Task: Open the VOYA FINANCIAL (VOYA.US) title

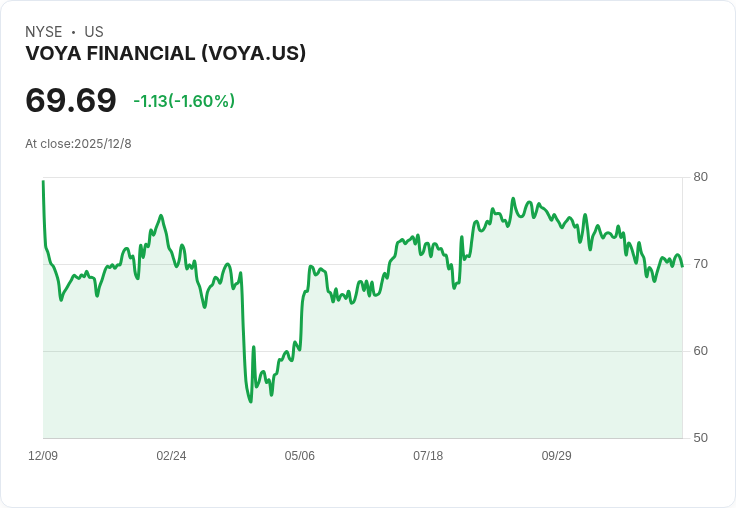Action: click(165, 53)
